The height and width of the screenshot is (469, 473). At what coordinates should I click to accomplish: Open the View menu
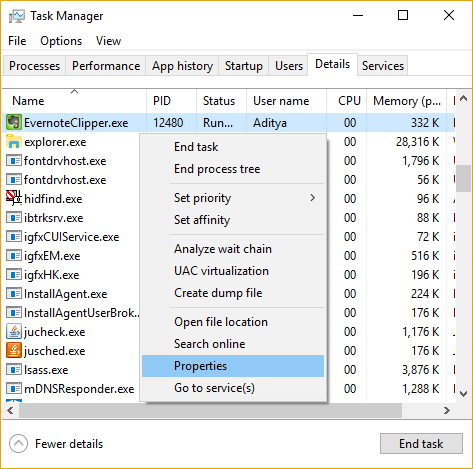[108, 41]
